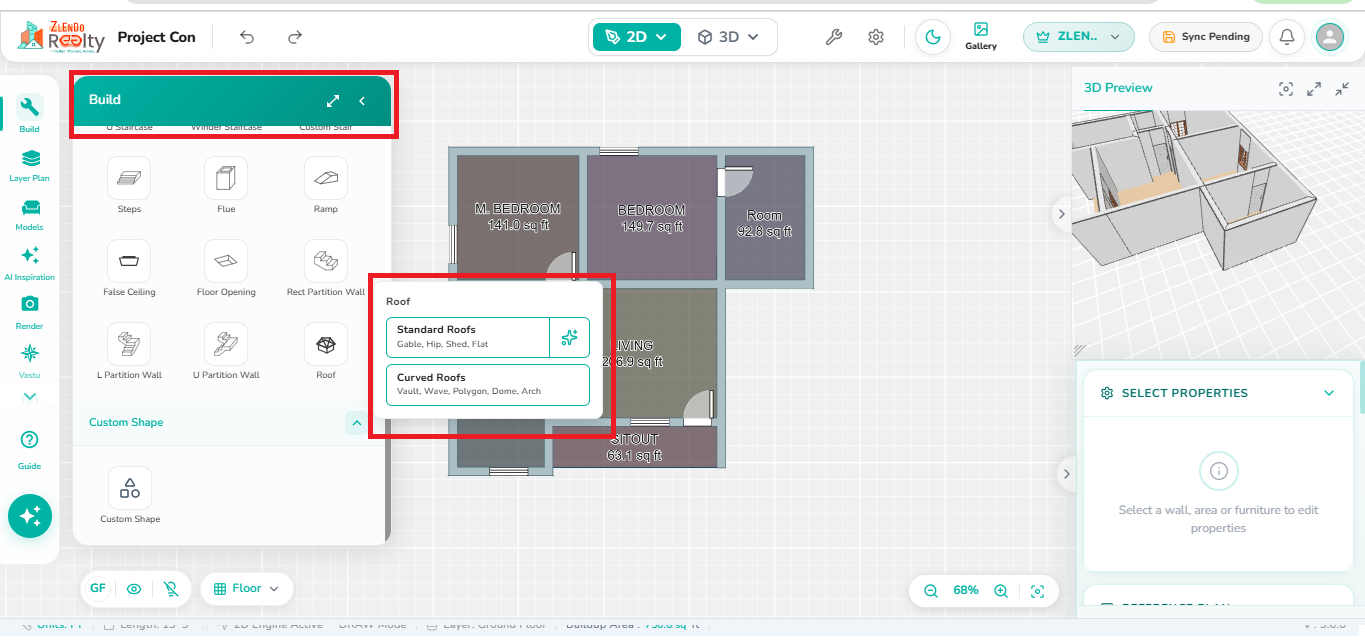Open Models library in sidebar
Screen dimensions: 1365x641
point(30,213)
